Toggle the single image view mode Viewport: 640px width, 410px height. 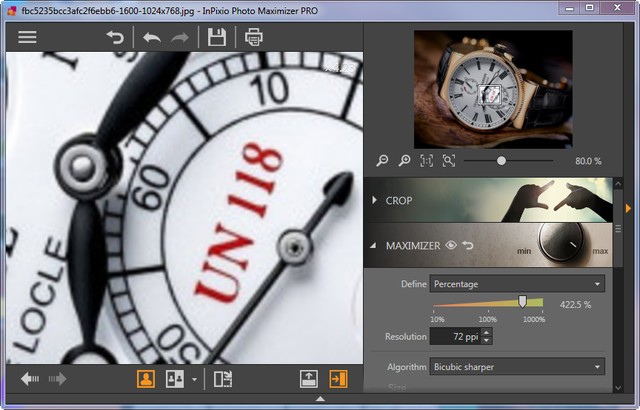(146, 379)
